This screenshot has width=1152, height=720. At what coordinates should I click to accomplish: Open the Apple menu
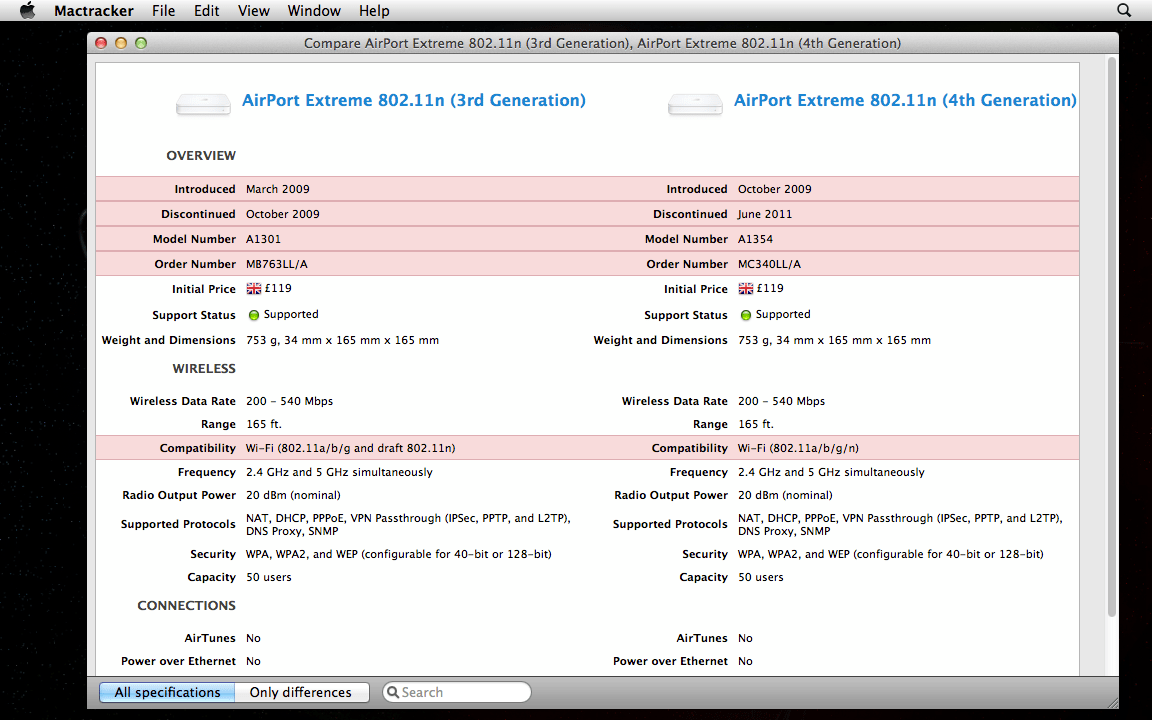point(27,10)
